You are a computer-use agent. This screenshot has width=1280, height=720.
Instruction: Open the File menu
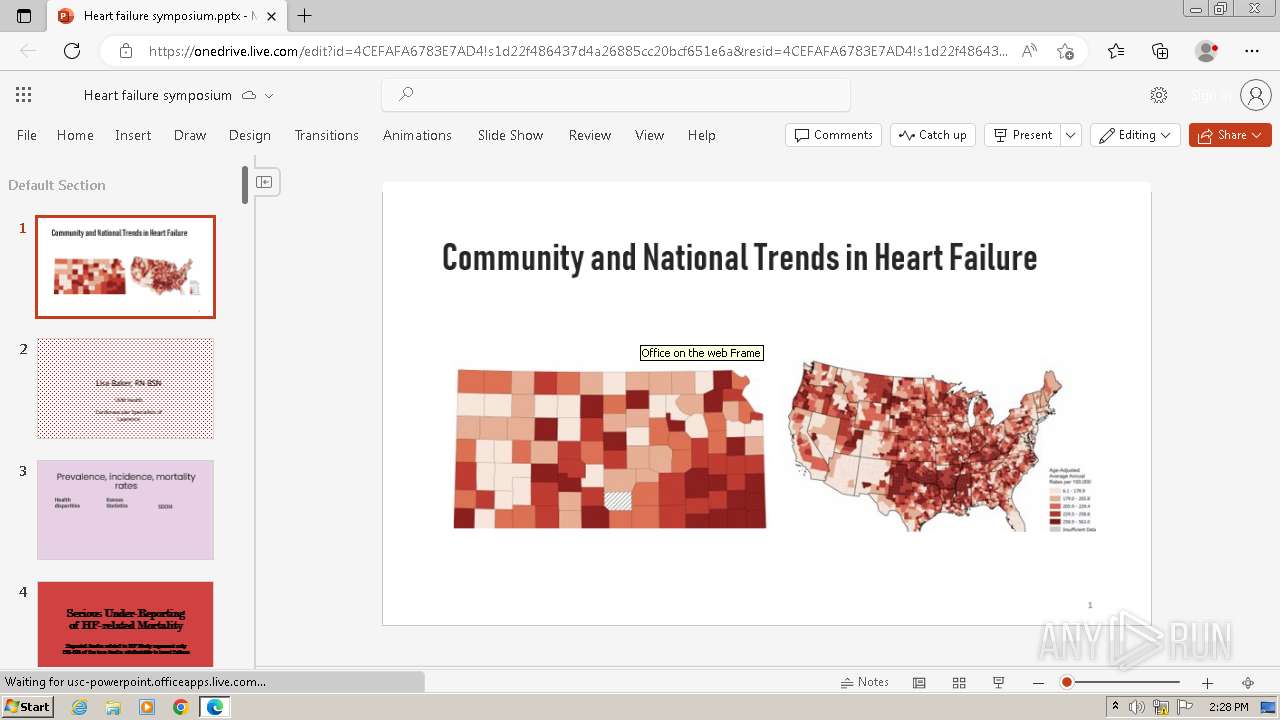tap(27, 135)
